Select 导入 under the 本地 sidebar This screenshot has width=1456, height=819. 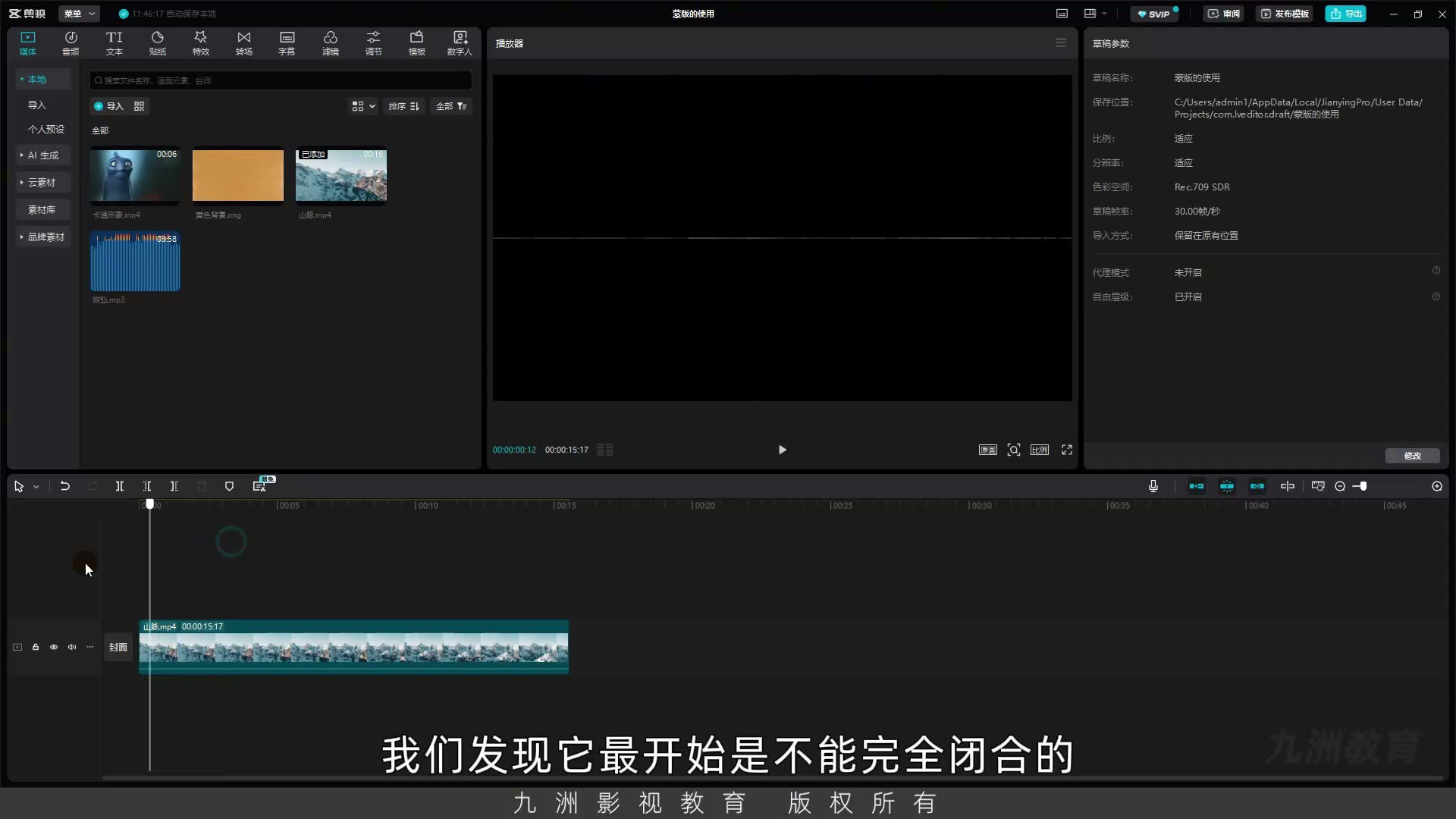[x=36, y=105]
